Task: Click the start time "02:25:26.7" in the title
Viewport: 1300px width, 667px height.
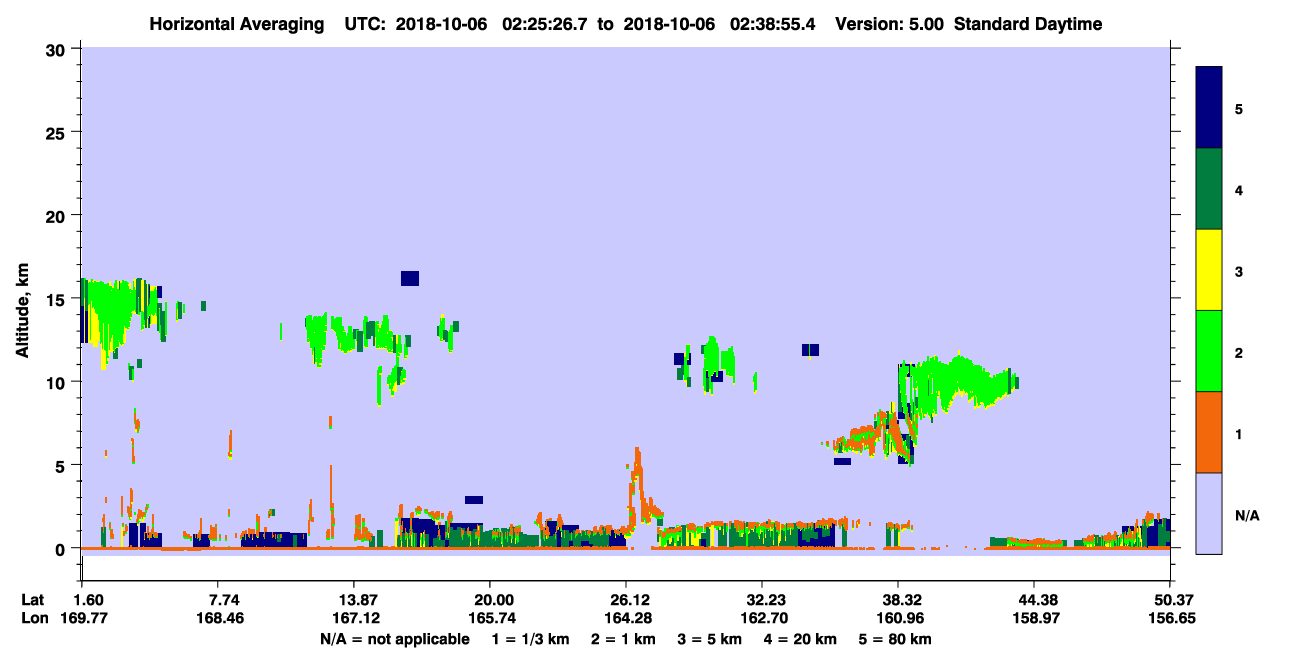Action: click(547, 24)
